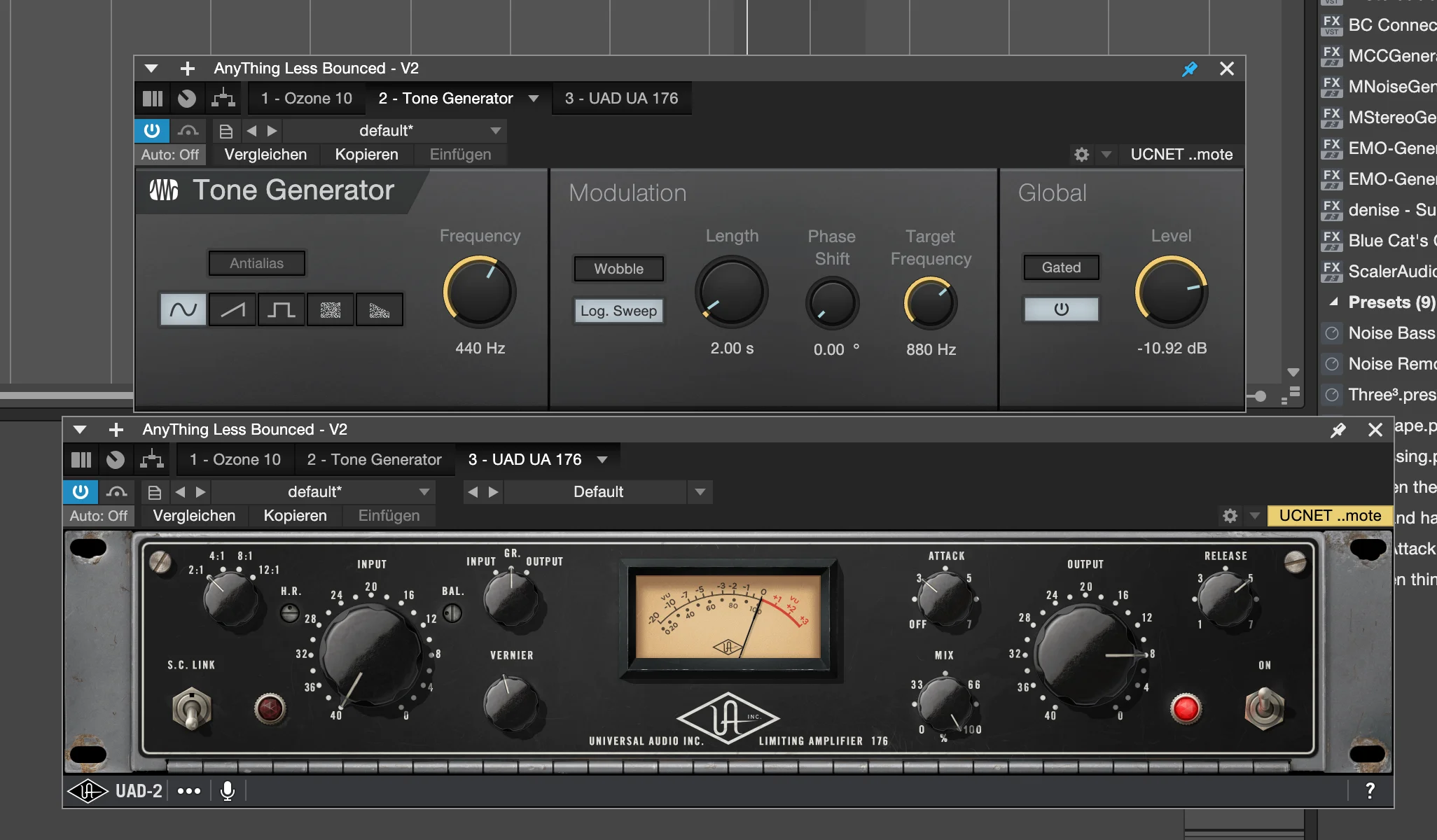Image resolution: width=1437 pixels, height=840 pixels.
Task: Expand the 3 - UAD UA 176 tab arrow
Action: point(602,460)
